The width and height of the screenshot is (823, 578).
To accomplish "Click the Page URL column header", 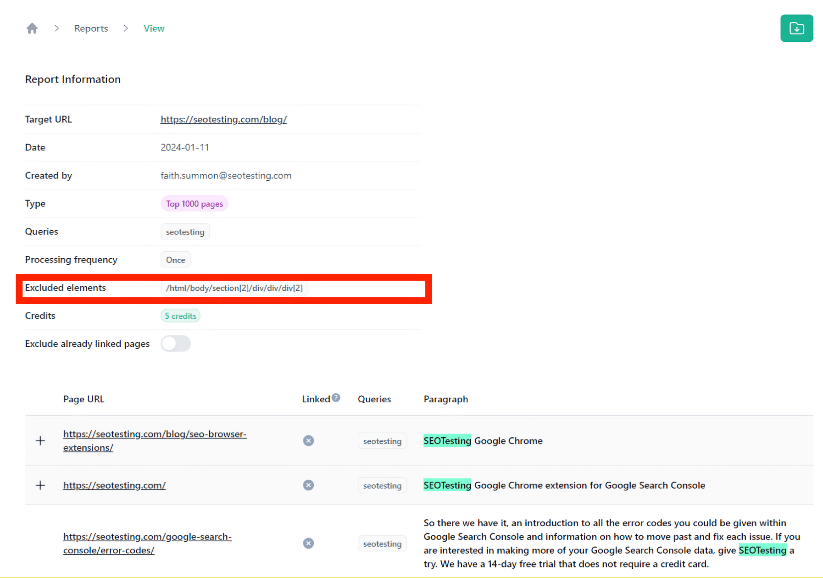I will coord(83,399).
